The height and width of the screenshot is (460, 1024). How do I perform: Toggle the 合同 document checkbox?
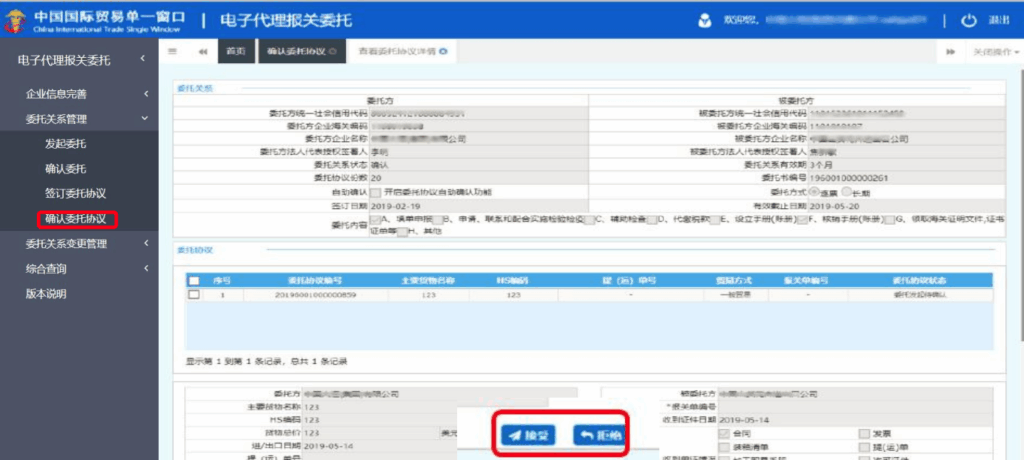pyautogui.click(x=724, y=434)
